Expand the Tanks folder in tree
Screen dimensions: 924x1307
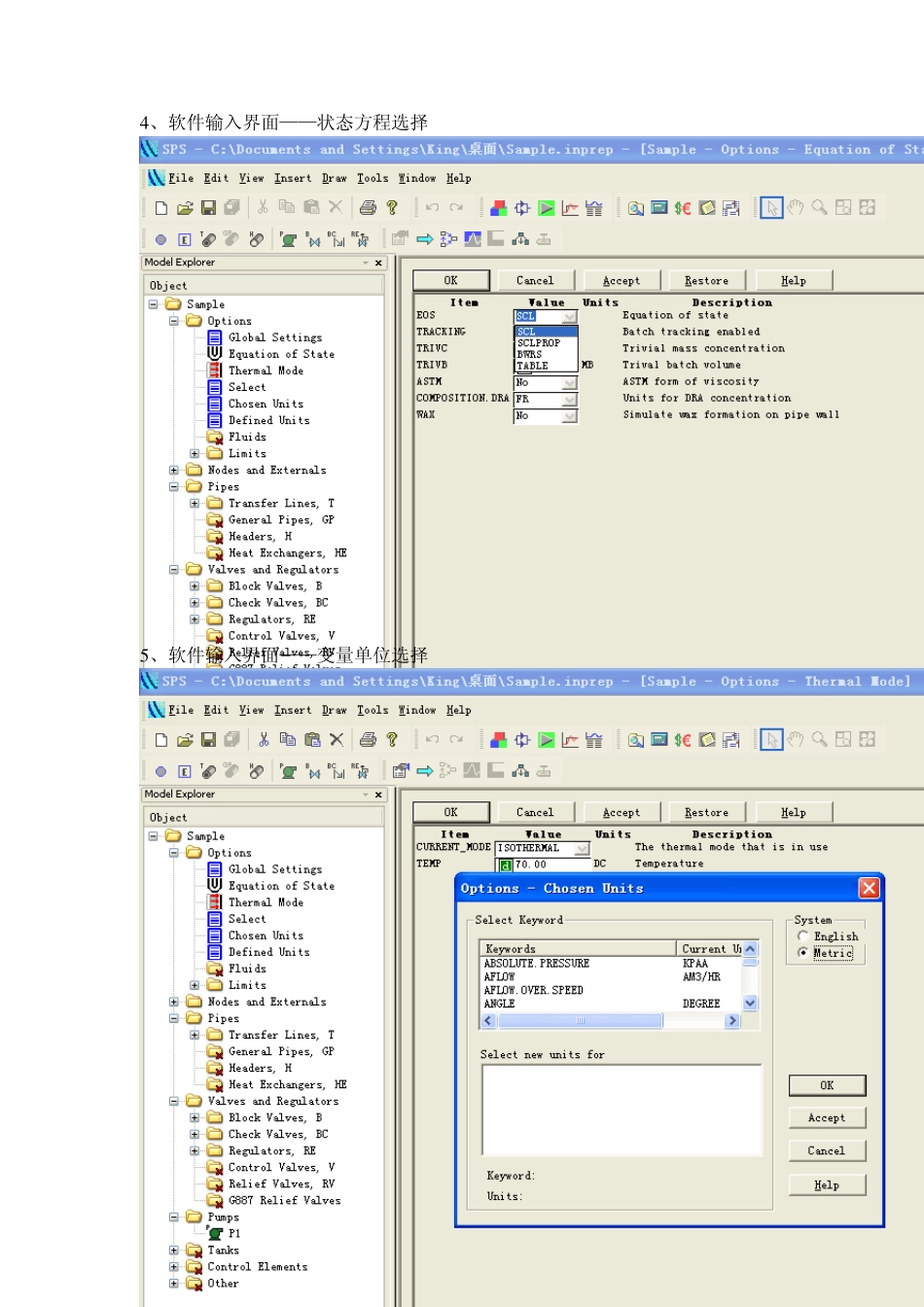point(174,1251)
